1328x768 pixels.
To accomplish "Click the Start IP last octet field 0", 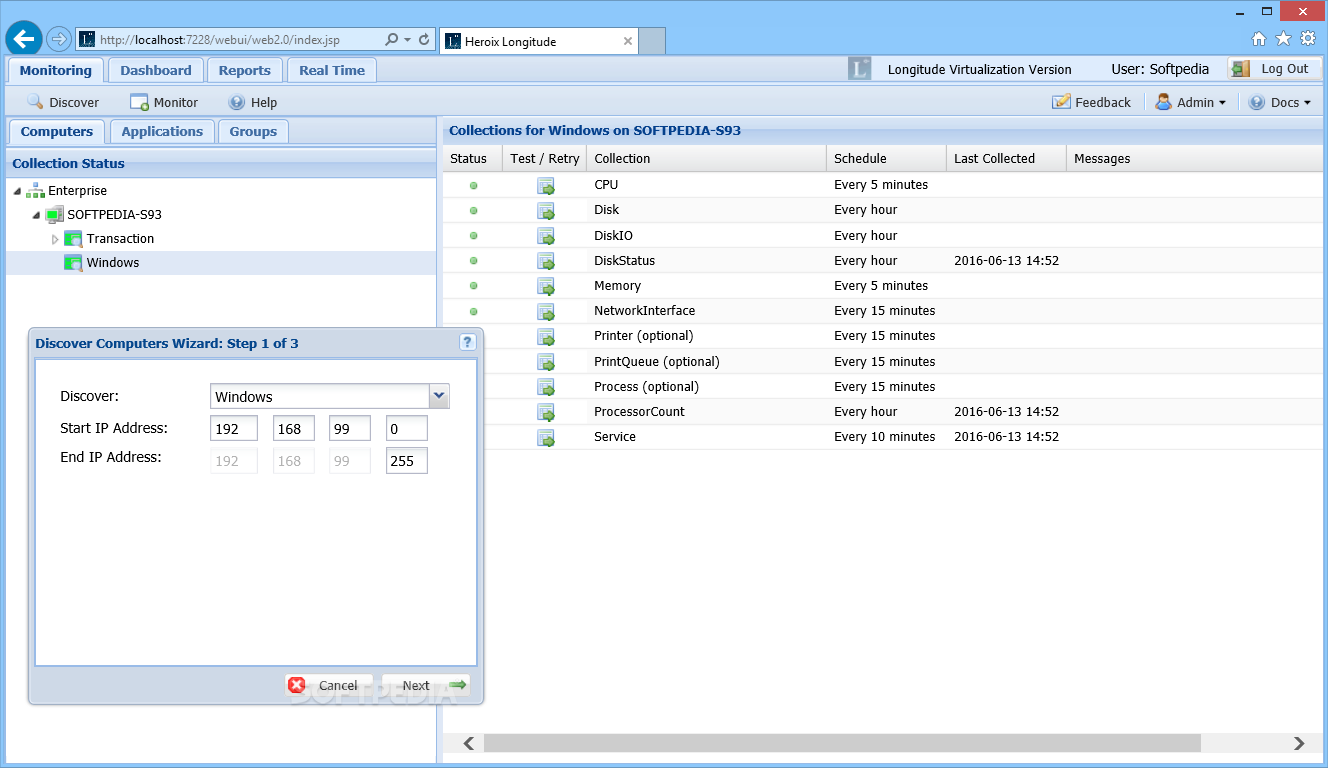I will [x=407, y=428].
